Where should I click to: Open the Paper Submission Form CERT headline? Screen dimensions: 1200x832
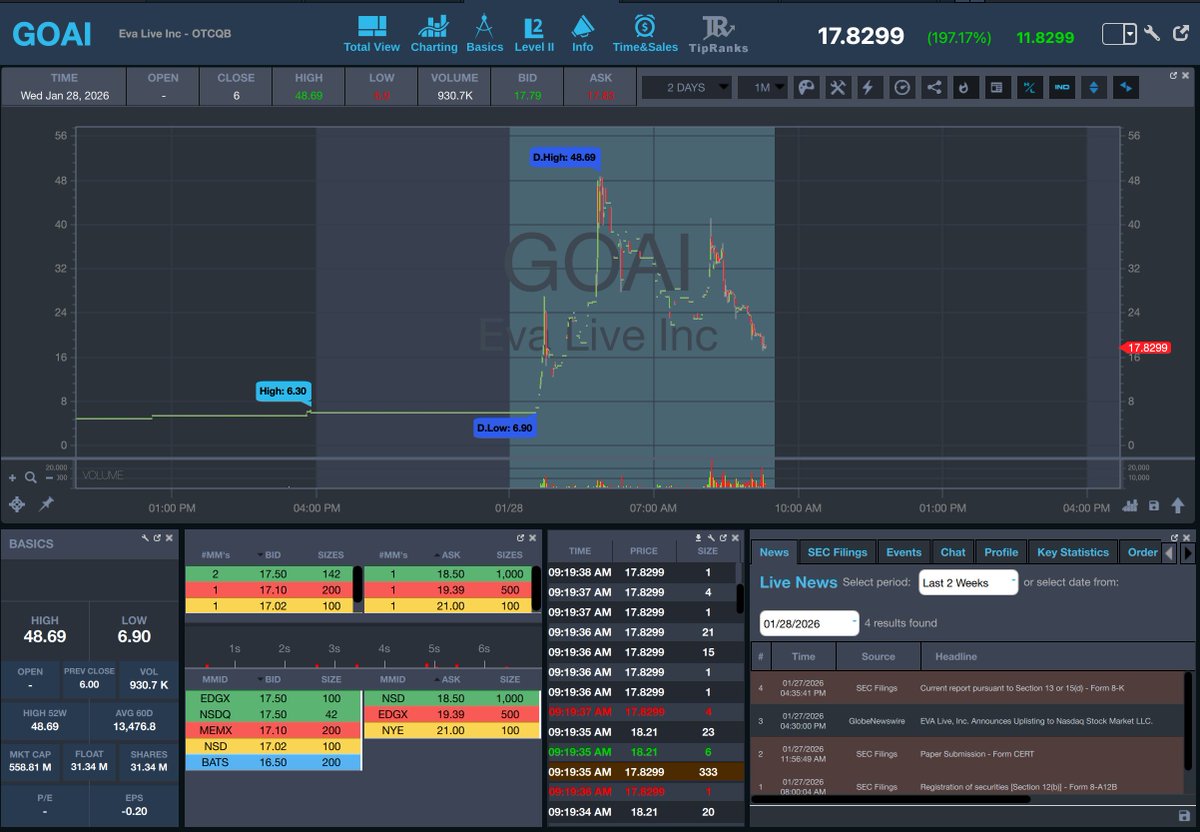tap(978, 753)
